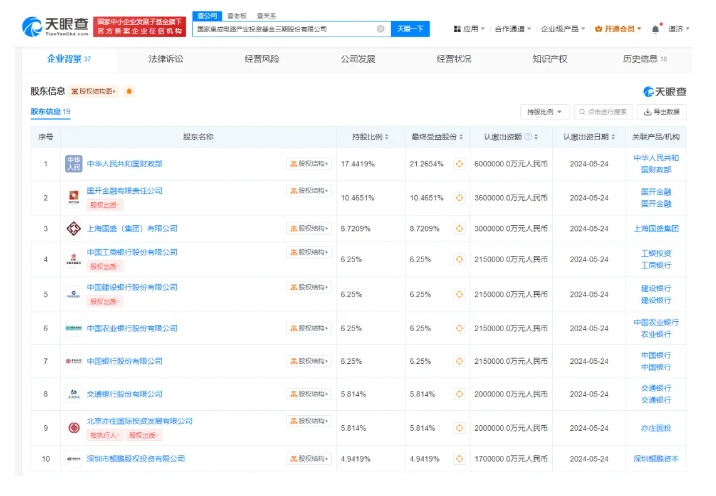Open the user account dropdown at top right

(679, 29)
